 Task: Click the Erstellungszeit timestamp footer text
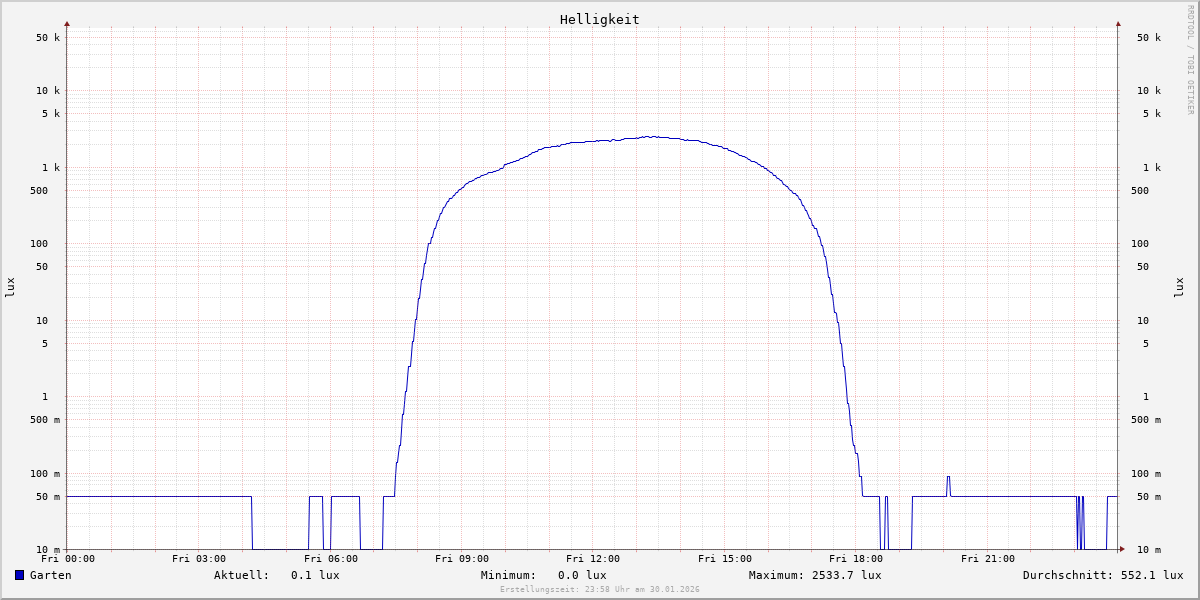(599, 589)
